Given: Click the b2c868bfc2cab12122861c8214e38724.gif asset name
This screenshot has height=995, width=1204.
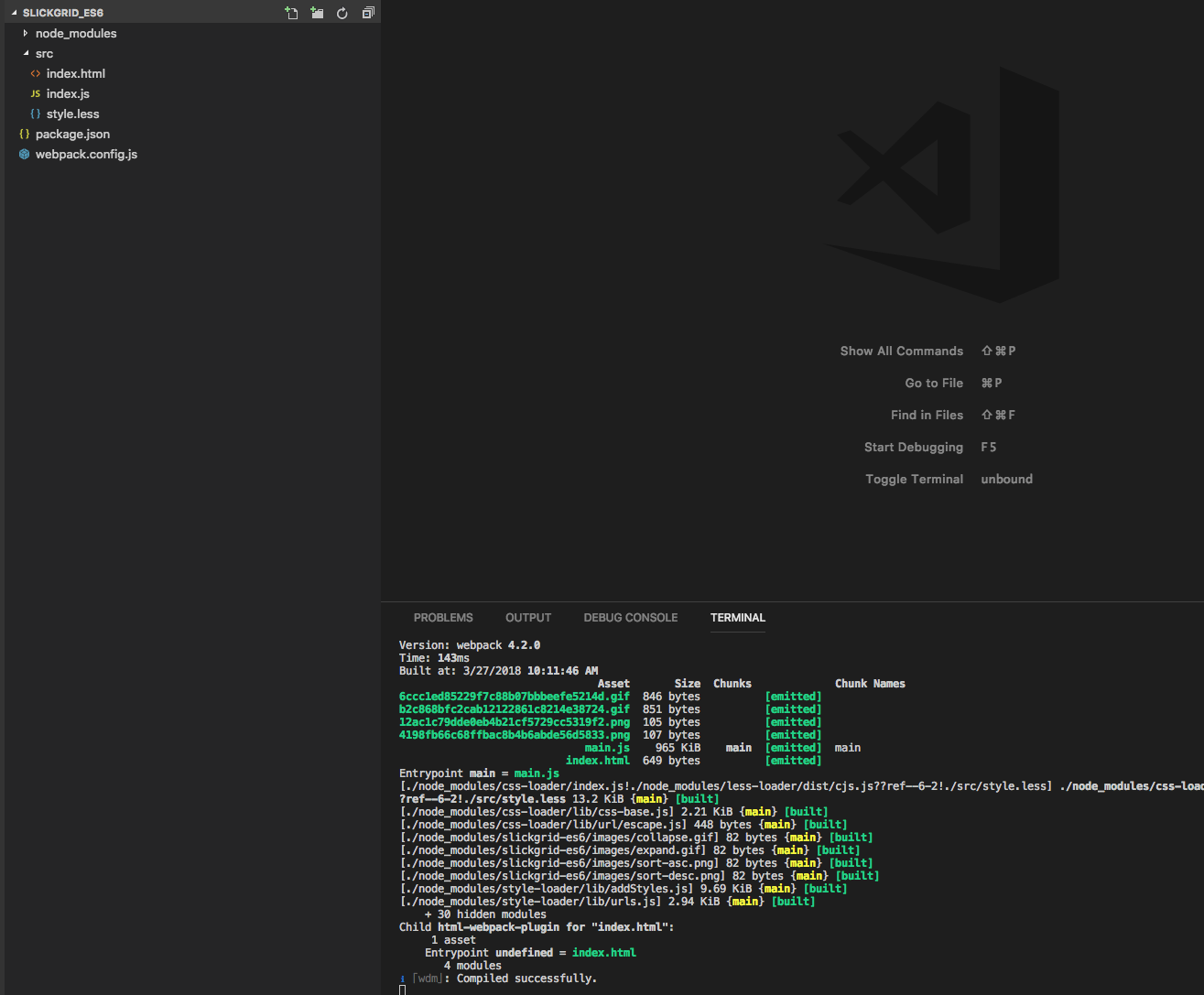Looking at the screenshot, I should (x=515, y=709).
